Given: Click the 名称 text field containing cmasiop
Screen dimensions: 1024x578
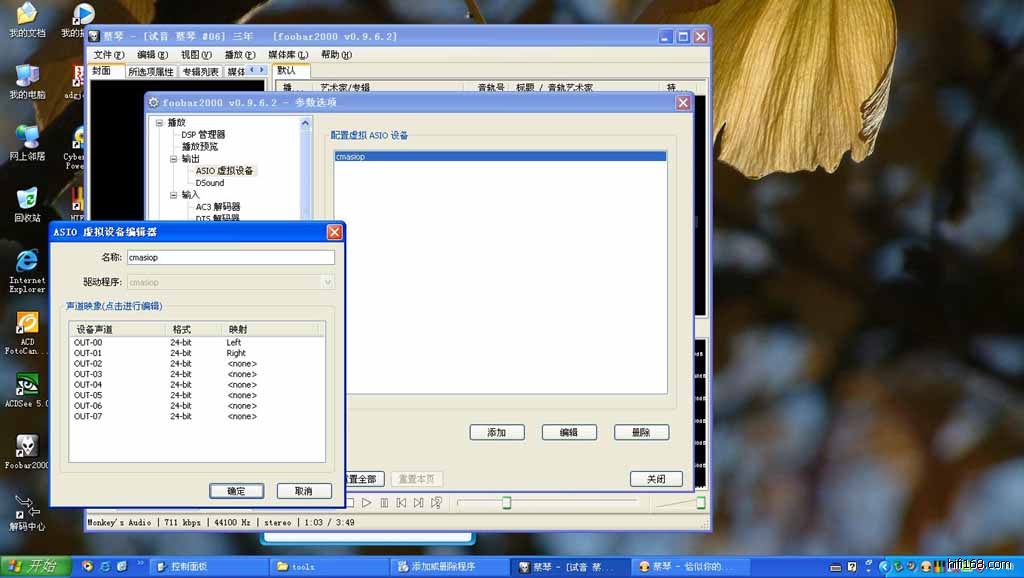Looking at the screenshot, I should [x=230, y=257].
